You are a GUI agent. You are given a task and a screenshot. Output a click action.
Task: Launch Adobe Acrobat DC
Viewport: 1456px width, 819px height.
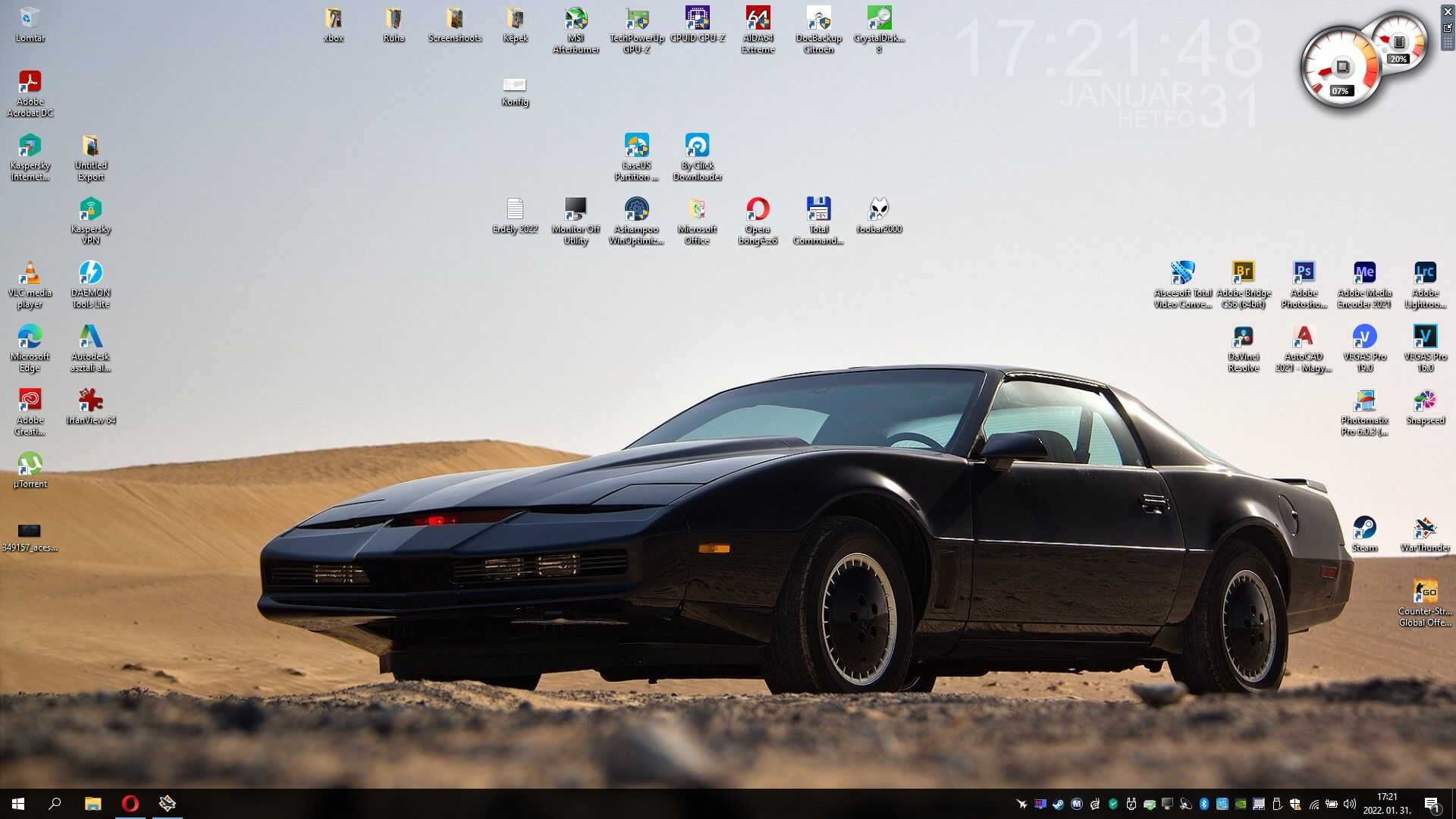click(30, 94)
